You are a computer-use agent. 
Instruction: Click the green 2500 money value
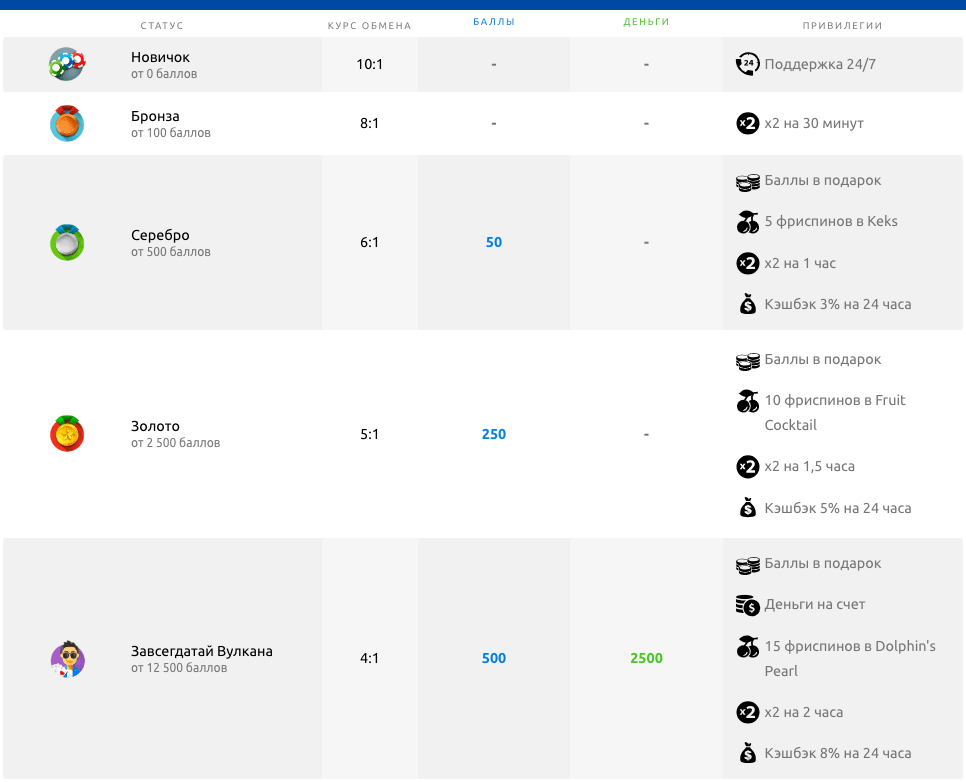point(646,658)
